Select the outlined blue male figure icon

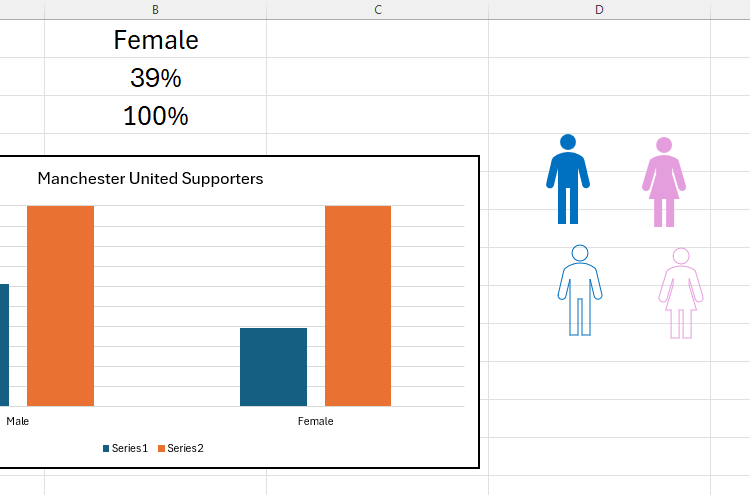(580, 290)
